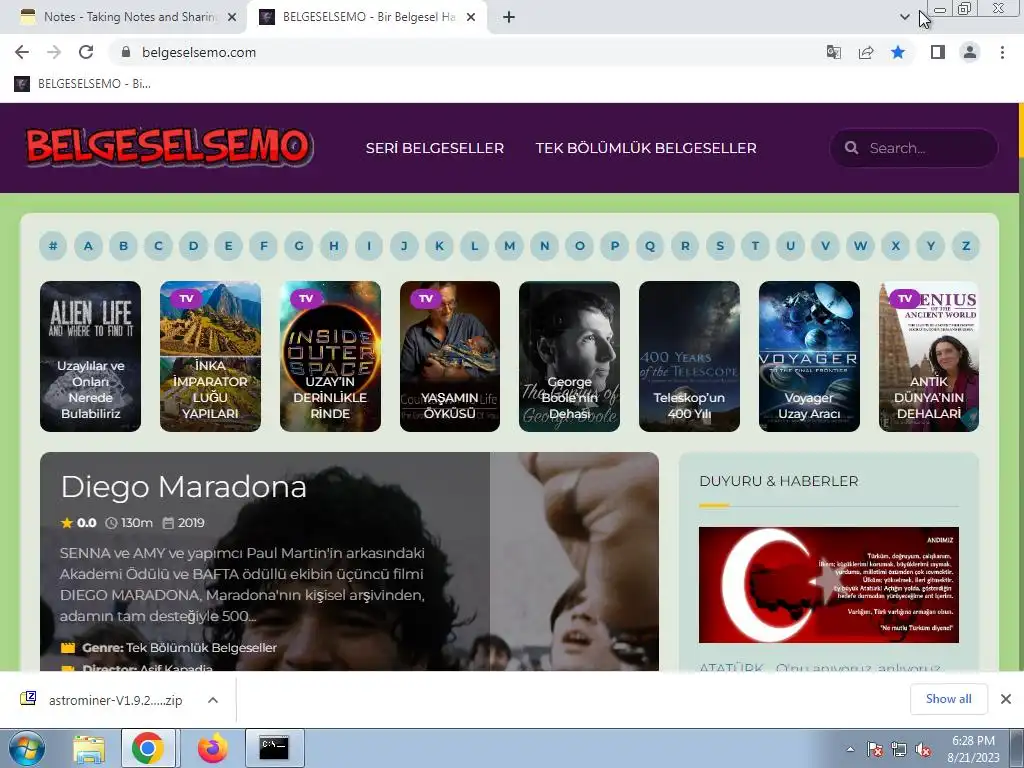Click the search magnifier icon
1024x768 pixels.
click(851, 148)
